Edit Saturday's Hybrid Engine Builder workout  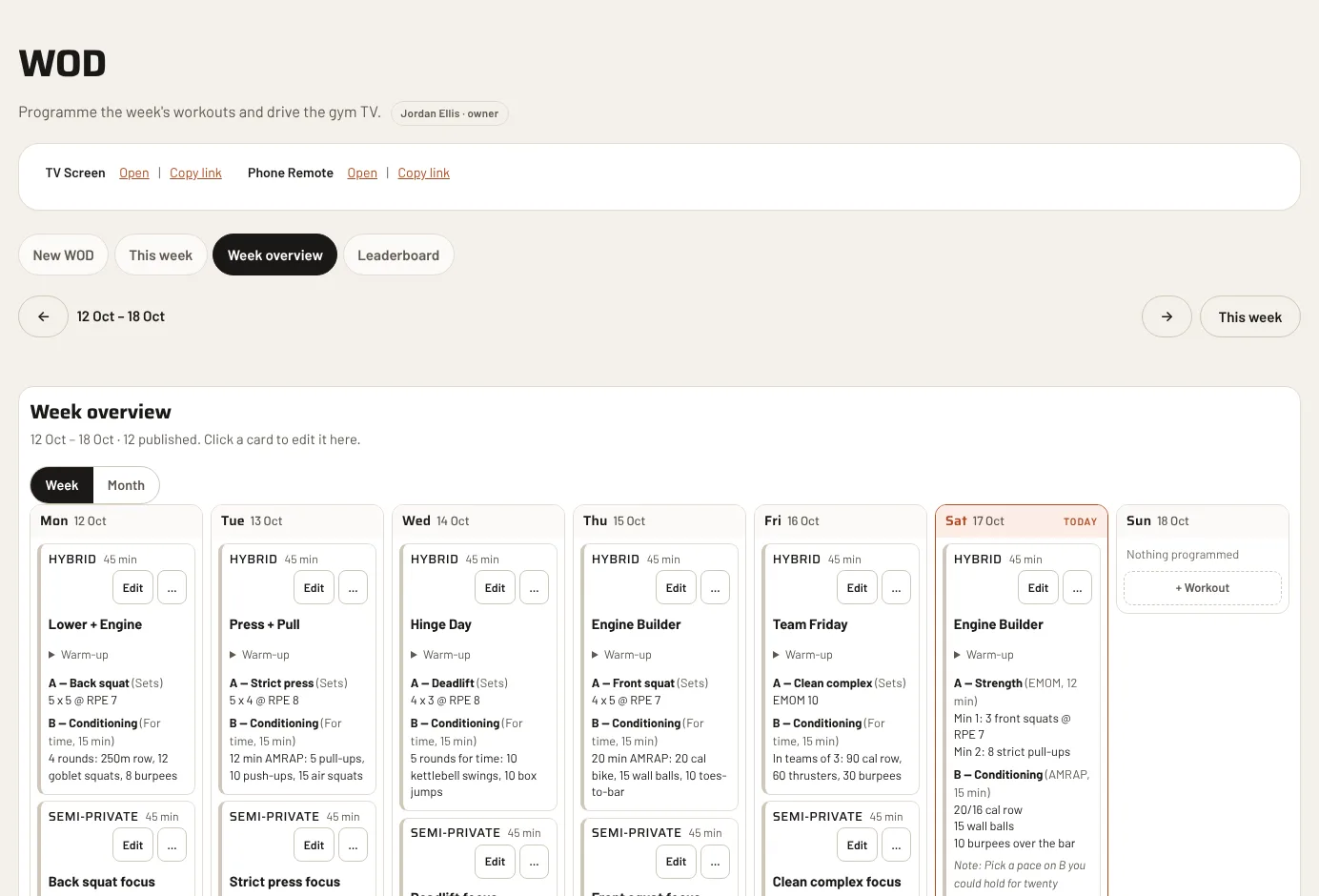click(1039, 588)
